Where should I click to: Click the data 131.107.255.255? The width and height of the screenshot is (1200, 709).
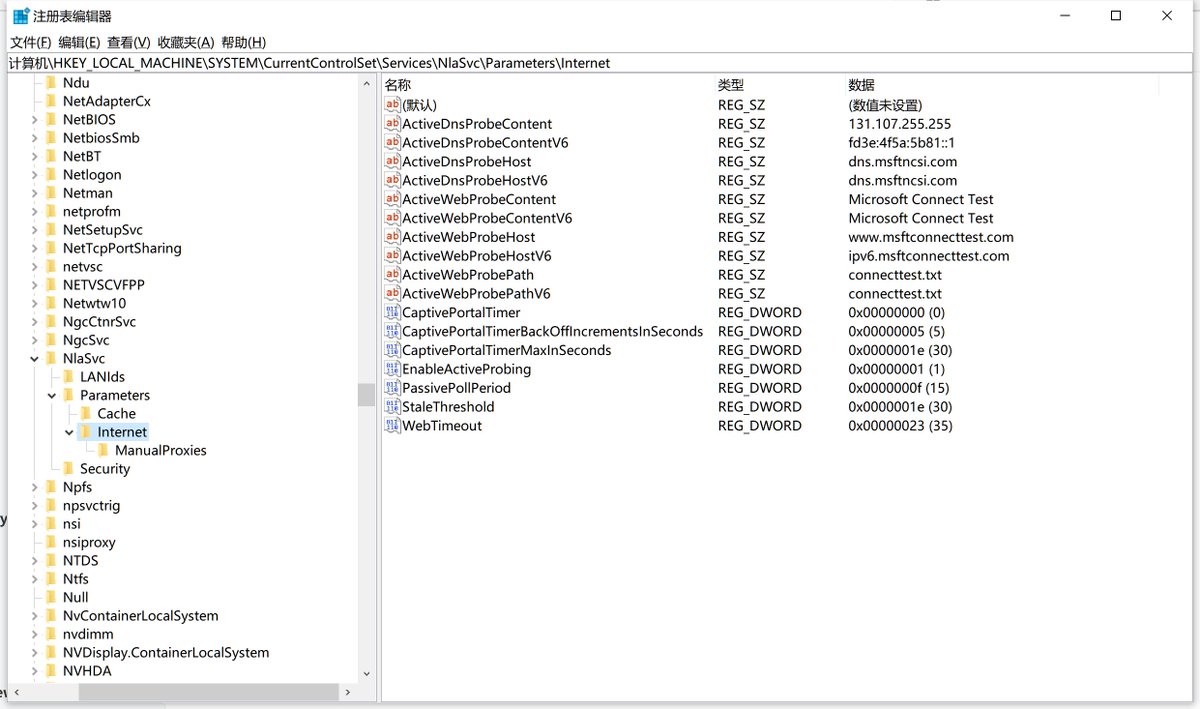click(x=900, y=124)
